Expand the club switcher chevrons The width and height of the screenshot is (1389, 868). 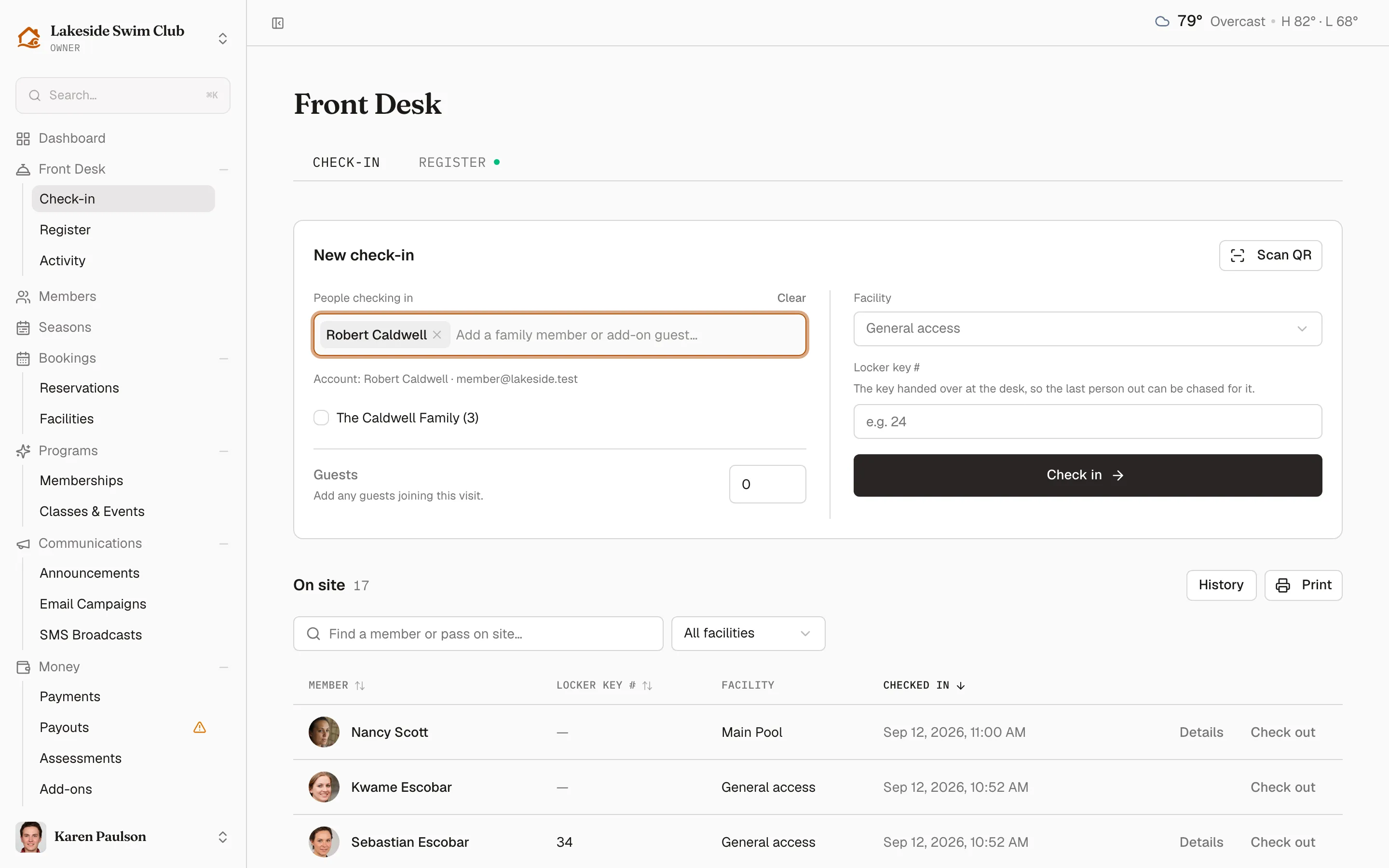[x=223, y=39]
